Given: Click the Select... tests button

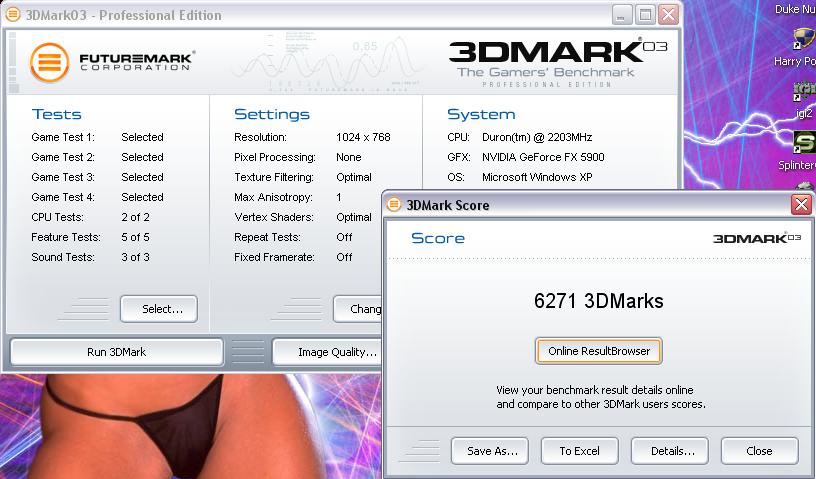Looking at the screenshot, I should [159, 309].
